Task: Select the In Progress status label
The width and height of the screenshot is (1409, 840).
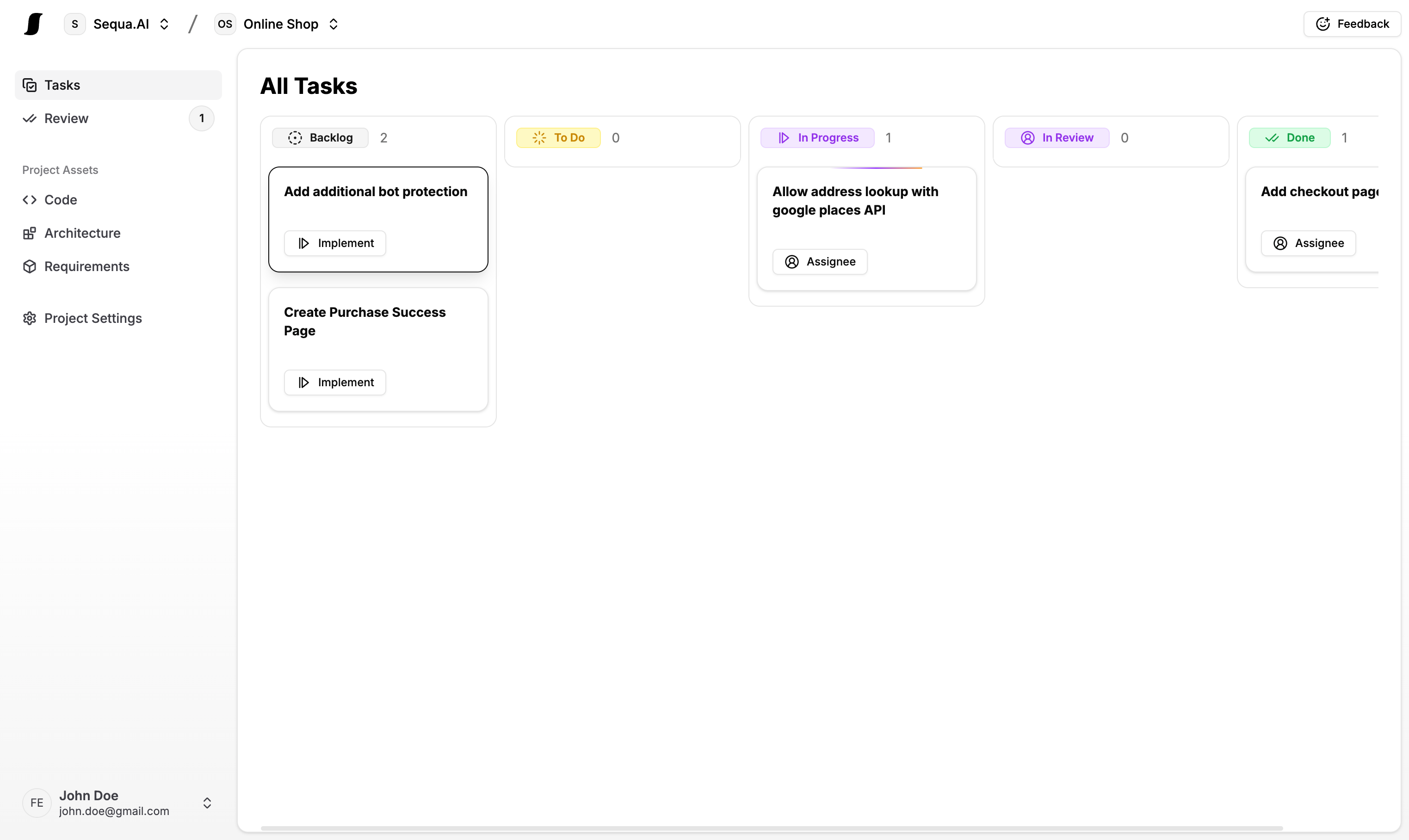Action: 817,137
